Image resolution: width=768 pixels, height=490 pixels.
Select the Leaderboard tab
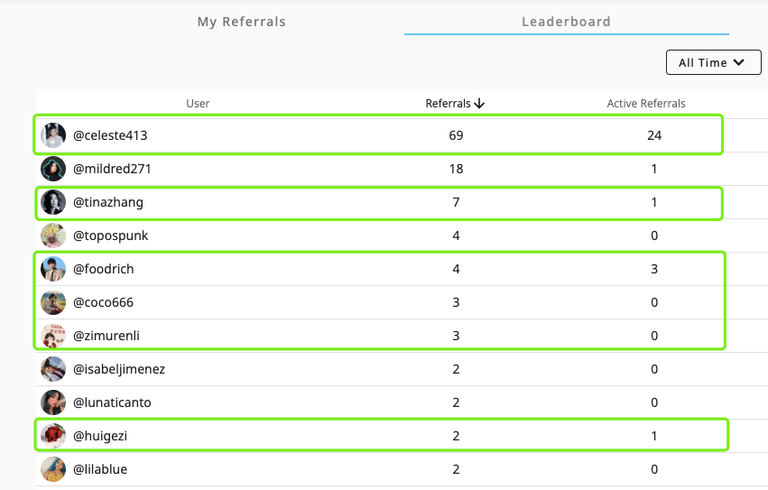click(566, 22)
